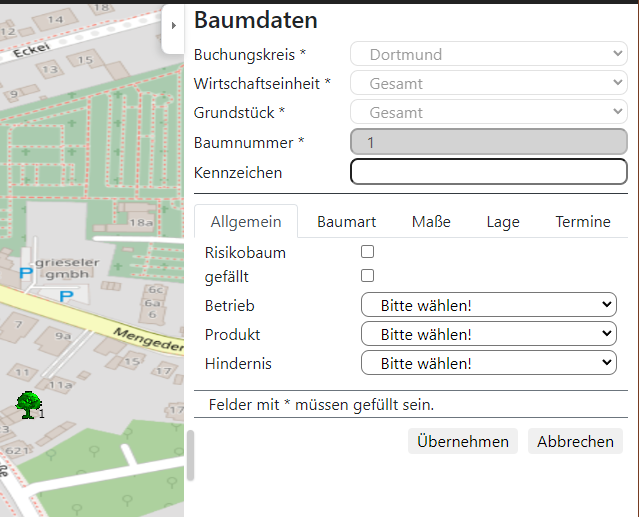
Task: Open the Maße tab
Action: tap(431, 222)
